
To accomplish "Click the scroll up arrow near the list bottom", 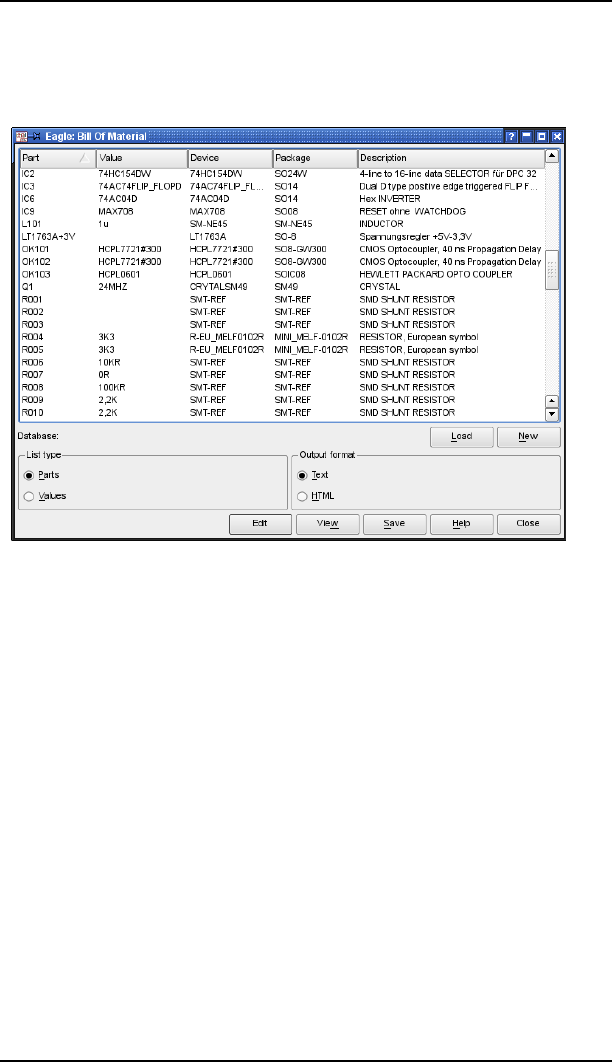I will point(552,401).
